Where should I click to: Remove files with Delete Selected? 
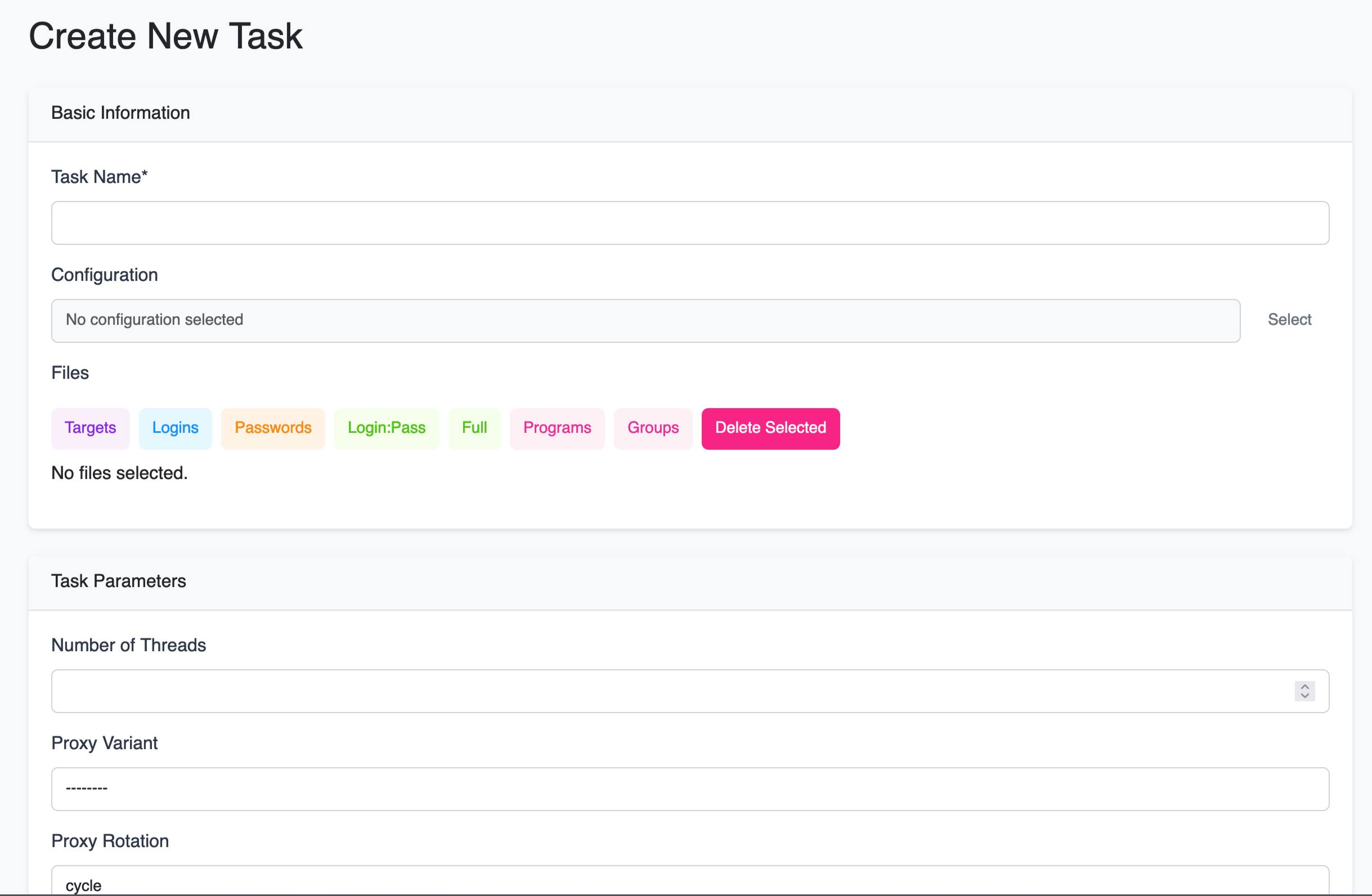pyautogui.click(x=771, y=428)
